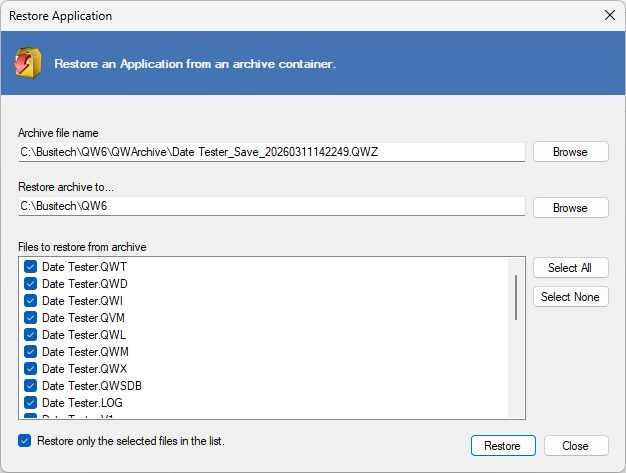Toggle Date Tester.QVM checkbox

click(x=30, y=318)
